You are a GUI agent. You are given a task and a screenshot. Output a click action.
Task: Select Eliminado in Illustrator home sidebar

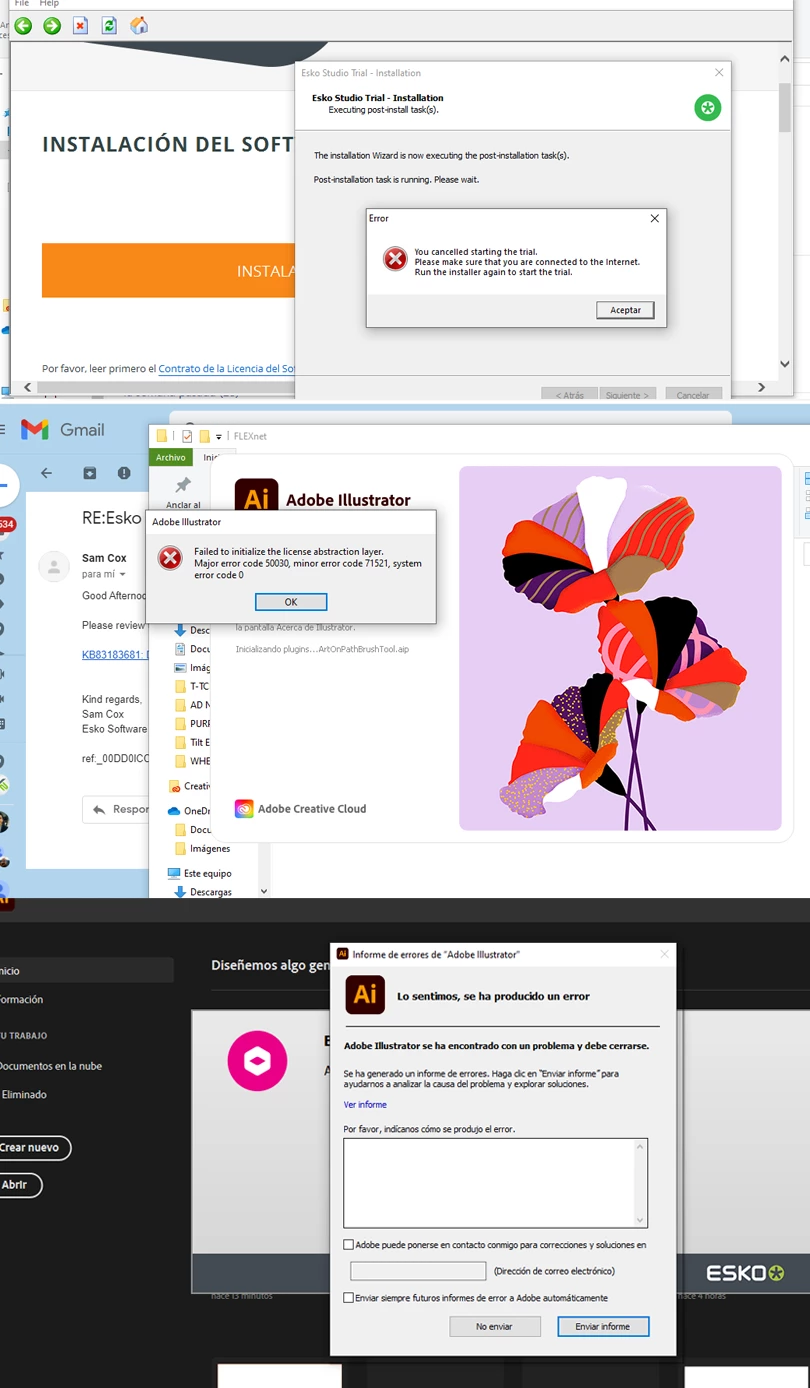click(x=24, y=1095)
